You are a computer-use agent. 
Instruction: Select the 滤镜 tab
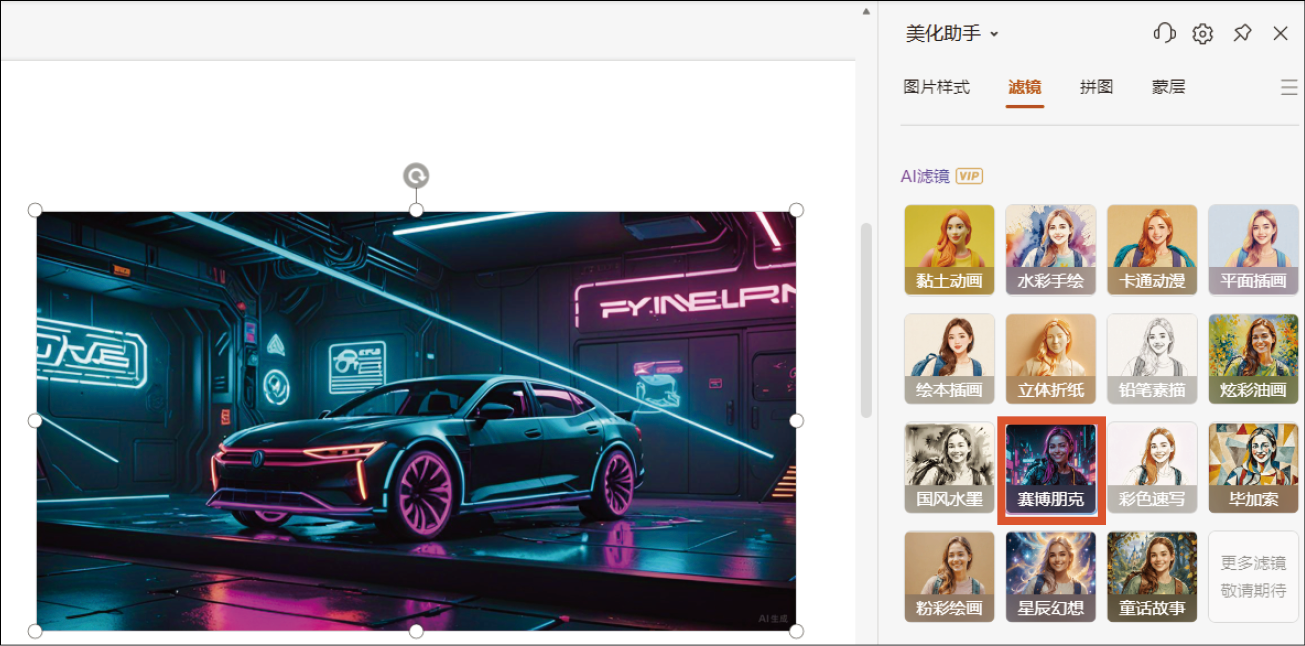pyautogui.click(x=1024, y=87)
